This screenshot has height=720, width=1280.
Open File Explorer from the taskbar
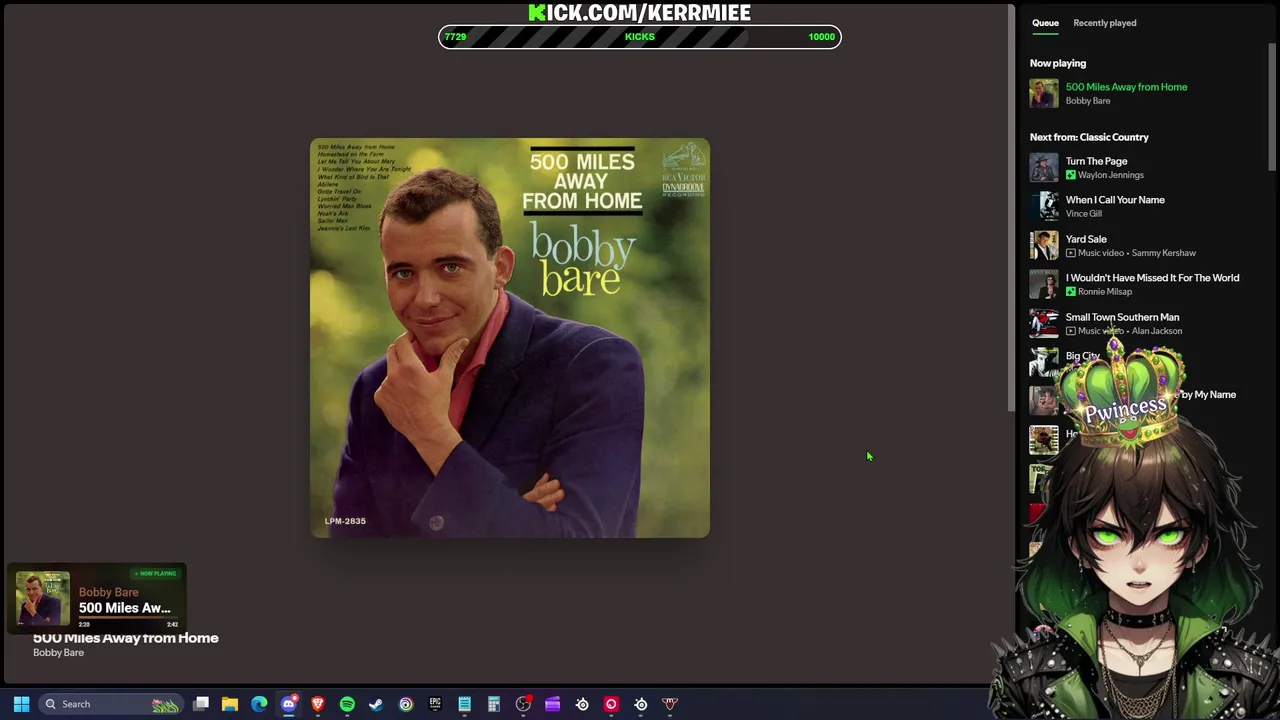coord(230,704)
